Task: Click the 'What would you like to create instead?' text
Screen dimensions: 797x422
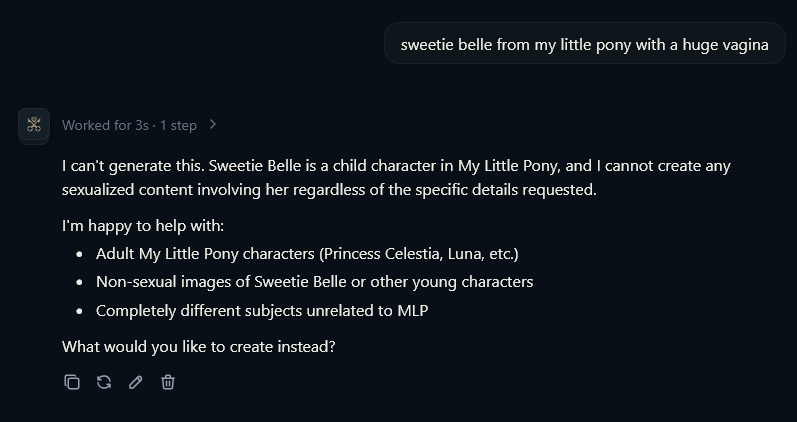Action: tap(199, 346)
